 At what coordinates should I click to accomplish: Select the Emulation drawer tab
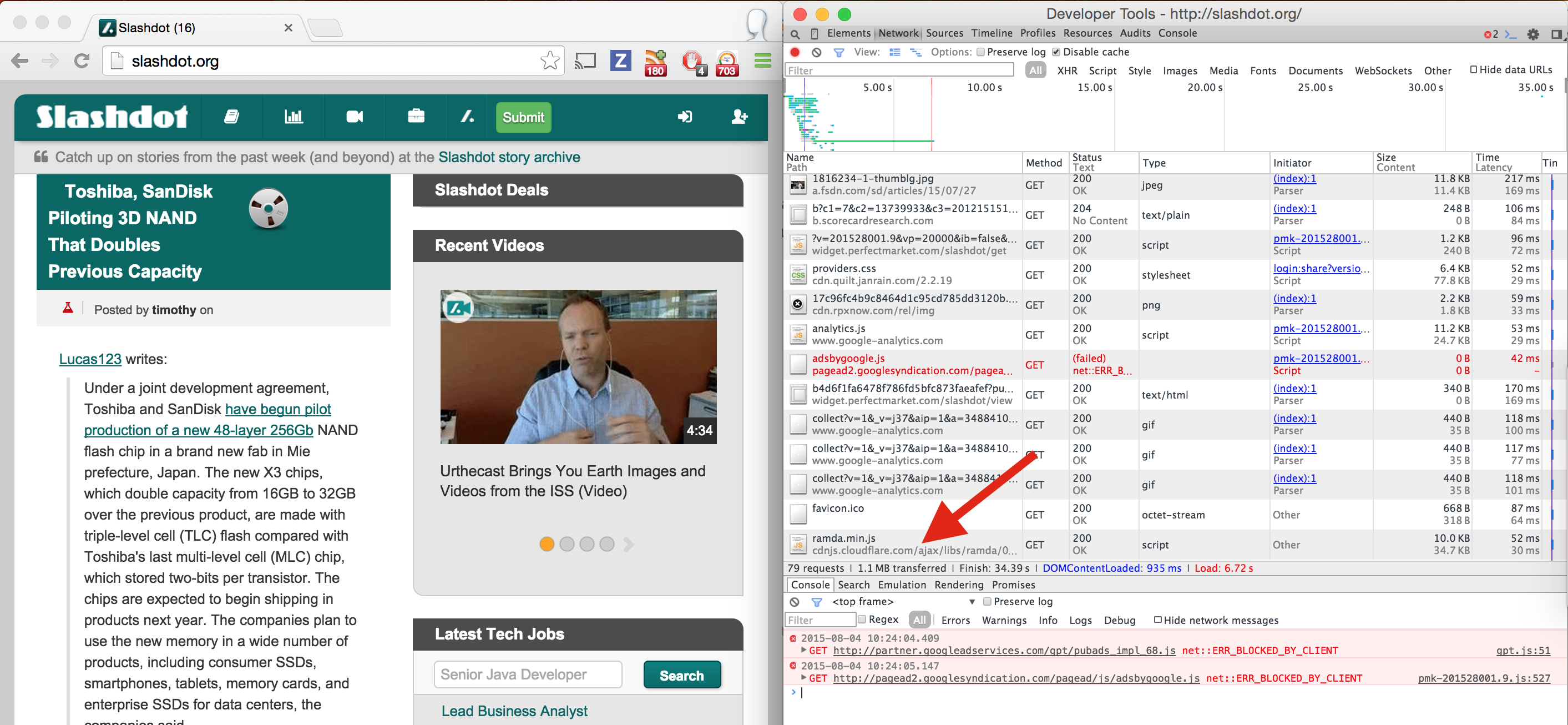pos(902,584)
